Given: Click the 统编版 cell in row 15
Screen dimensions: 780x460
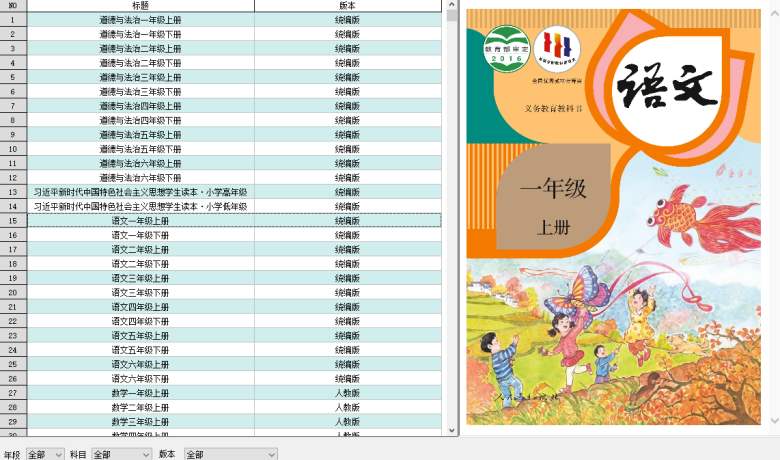Looking at the screenshot, I should point(348,221).
